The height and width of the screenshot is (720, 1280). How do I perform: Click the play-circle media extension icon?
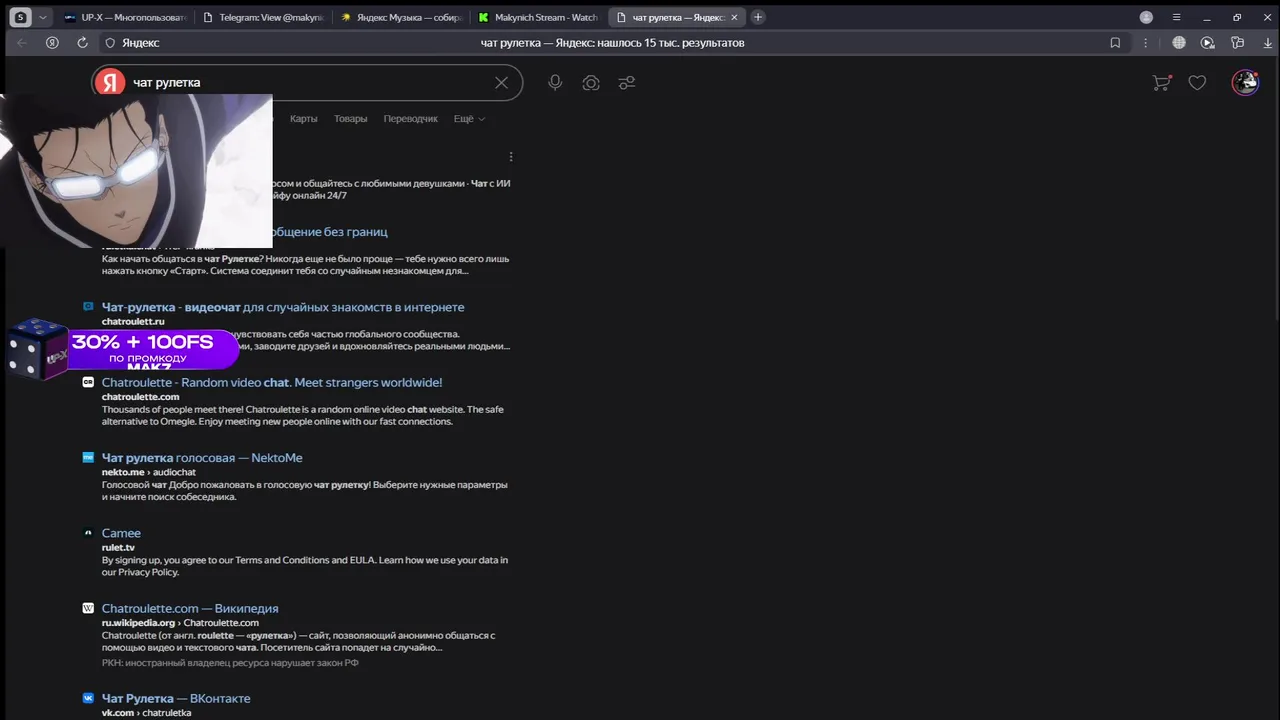pos(1208,43)
